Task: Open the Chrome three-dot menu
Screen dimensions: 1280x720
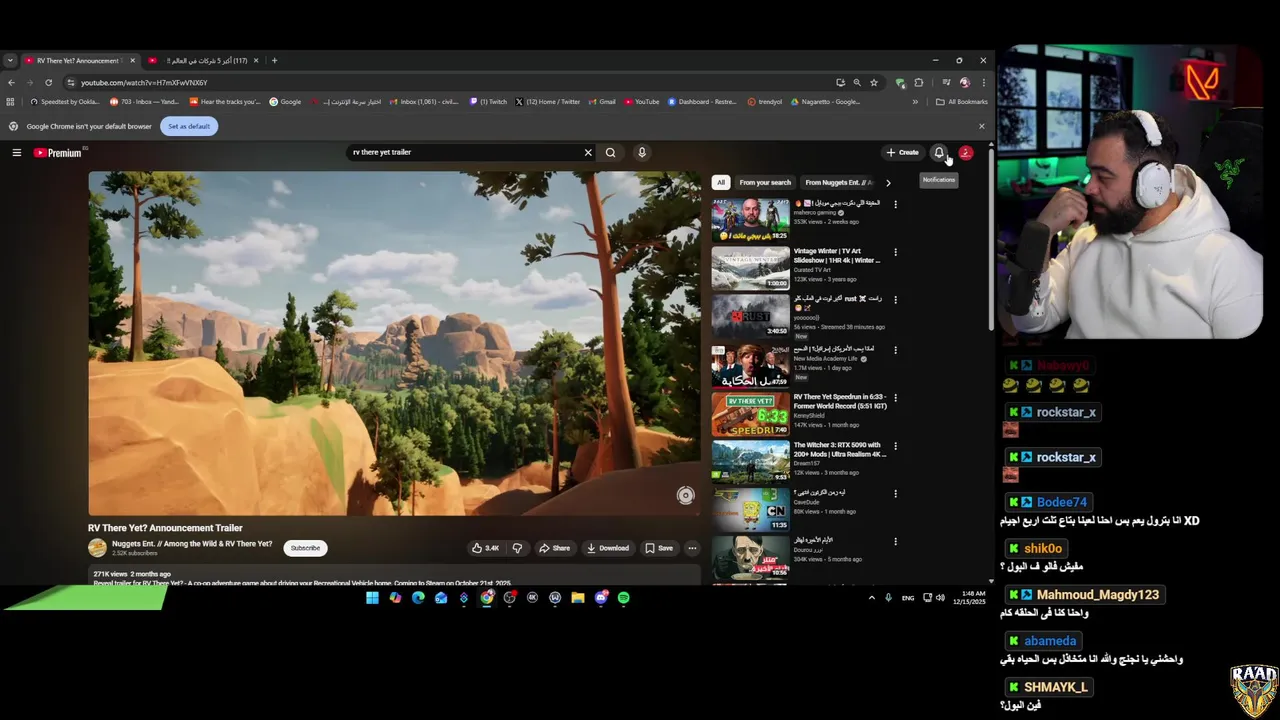Action: [x=983, y=82]
